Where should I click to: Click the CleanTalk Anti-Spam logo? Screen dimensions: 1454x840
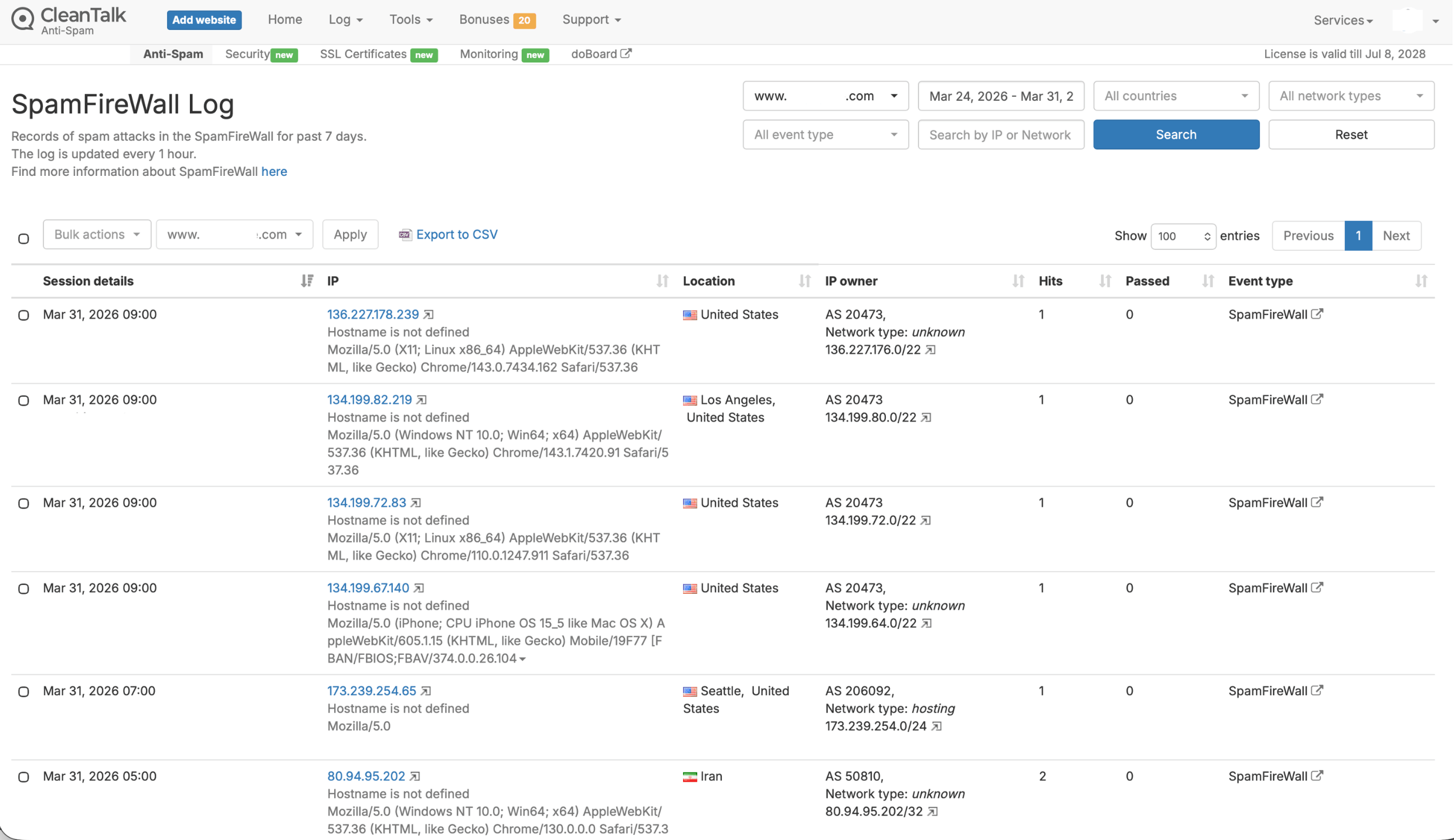click(69, 20)
